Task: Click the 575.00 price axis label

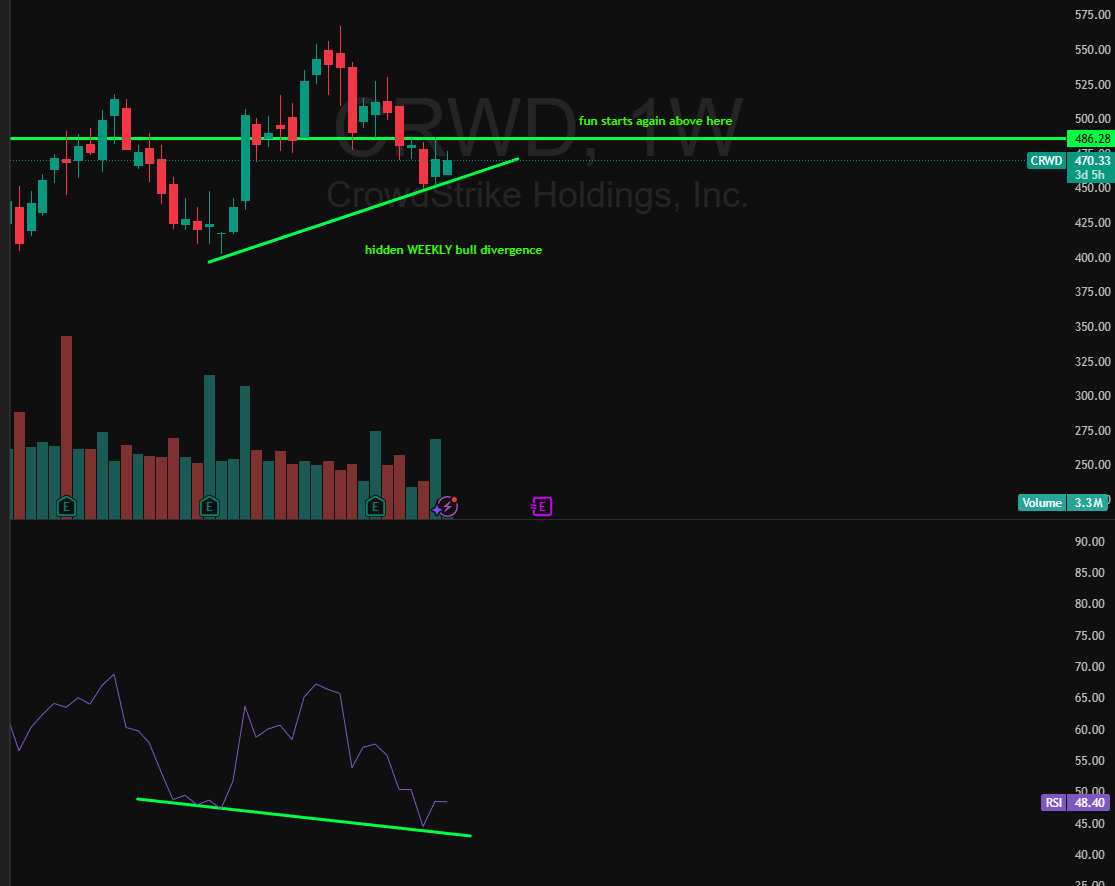Action: click(x=1092, y=14)
